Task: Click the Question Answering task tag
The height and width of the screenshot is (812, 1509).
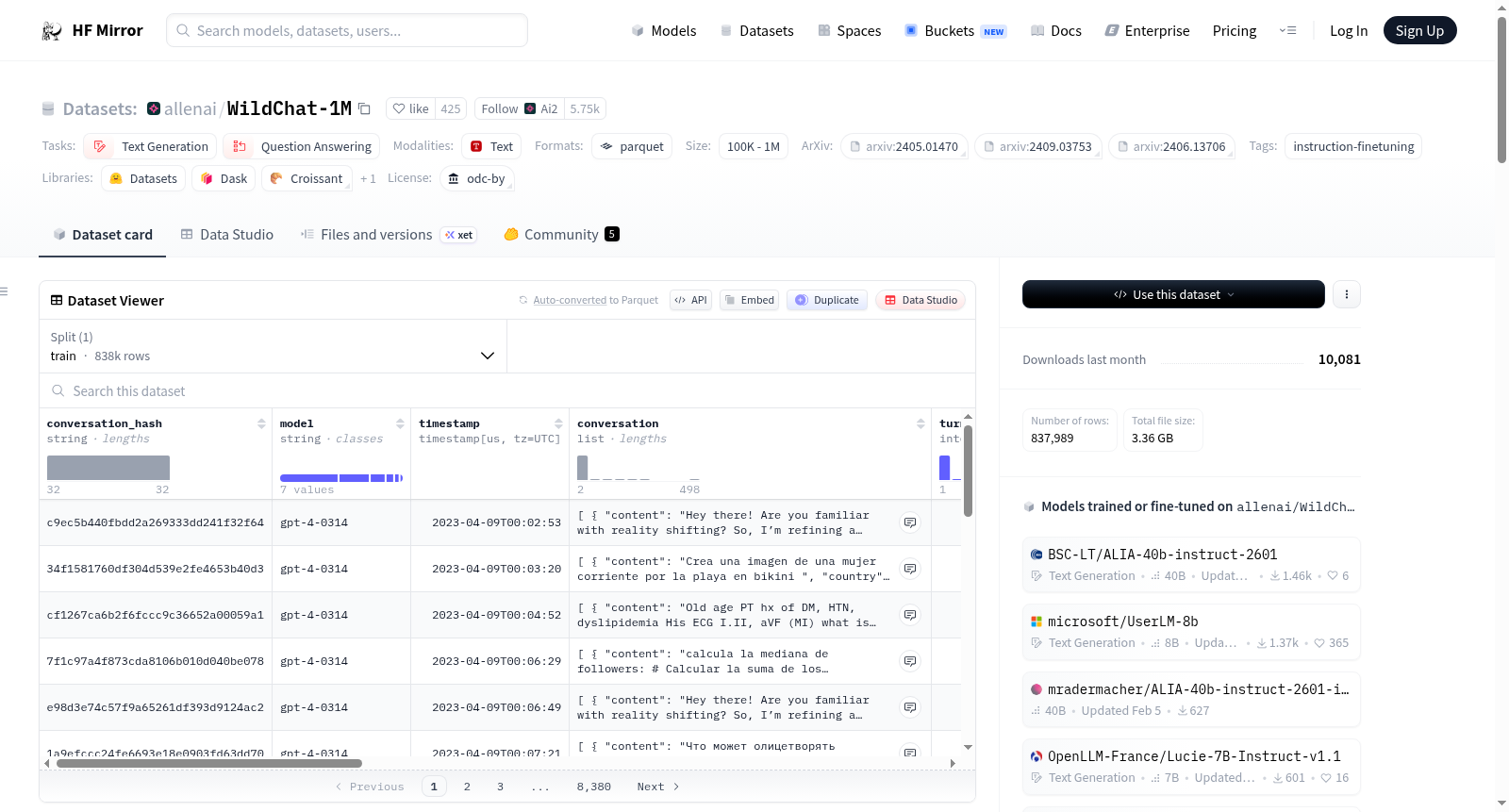Action: click(x=302, y=146)
